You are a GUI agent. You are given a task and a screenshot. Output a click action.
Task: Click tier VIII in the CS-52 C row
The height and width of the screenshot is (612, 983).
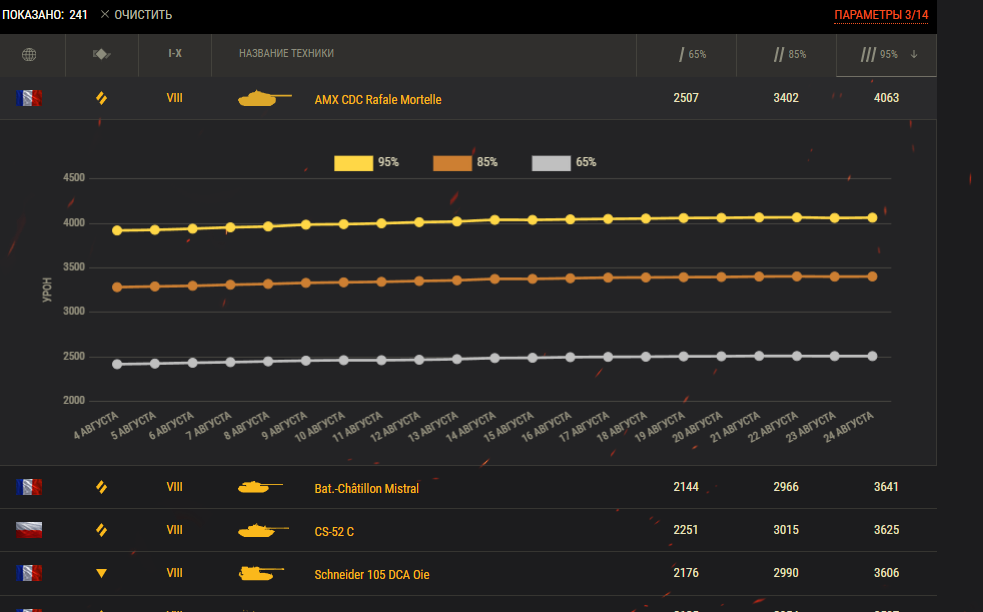coord(174,530)
